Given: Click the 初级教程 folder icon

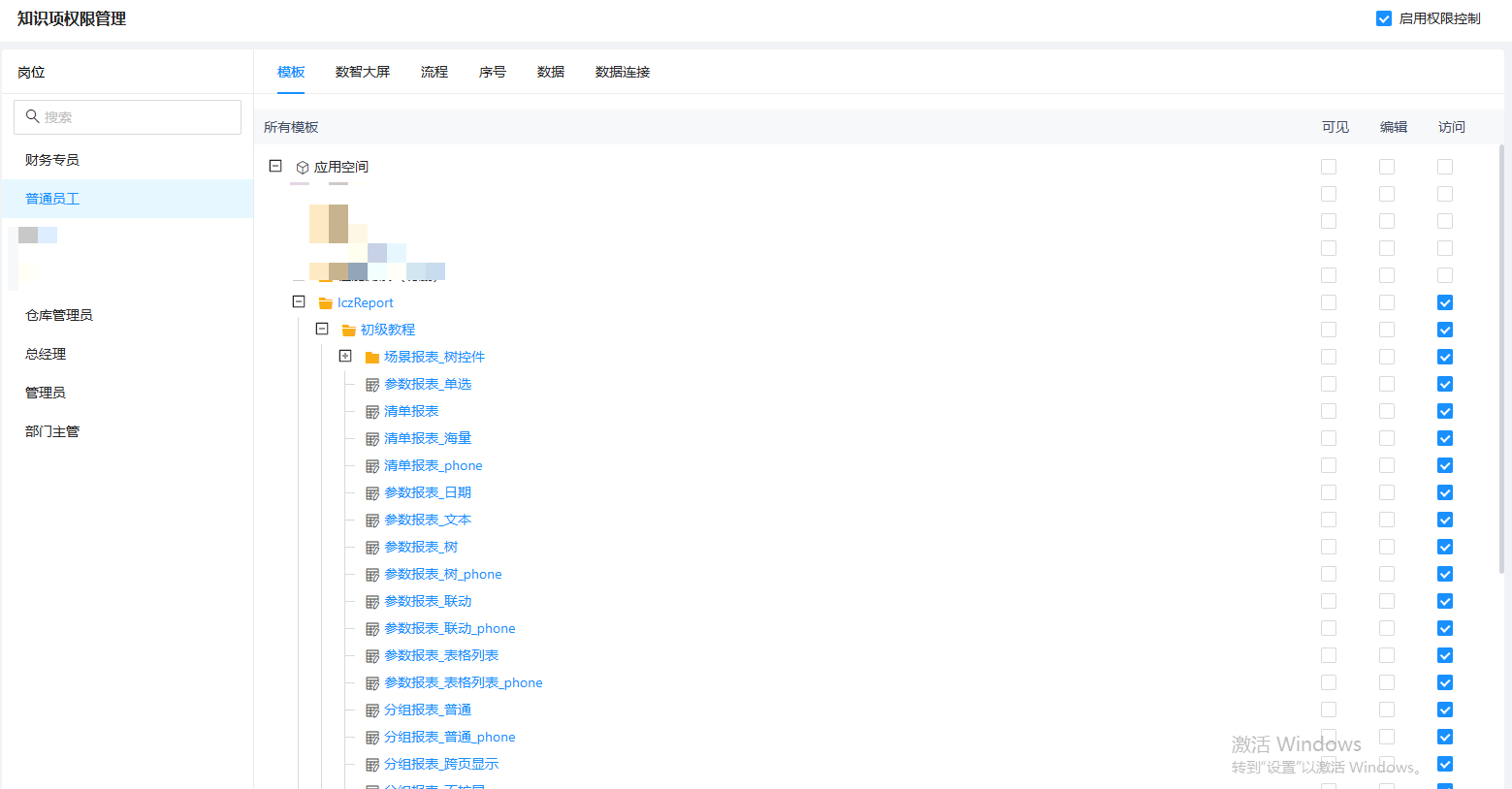Looking at the screenshot, I should 349,331.
